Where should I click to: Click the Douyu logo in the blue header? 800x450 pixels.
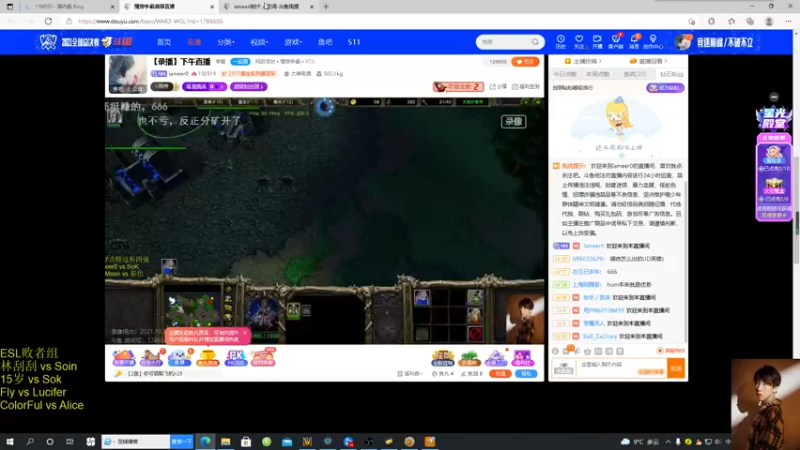click(x=117, y=42)
